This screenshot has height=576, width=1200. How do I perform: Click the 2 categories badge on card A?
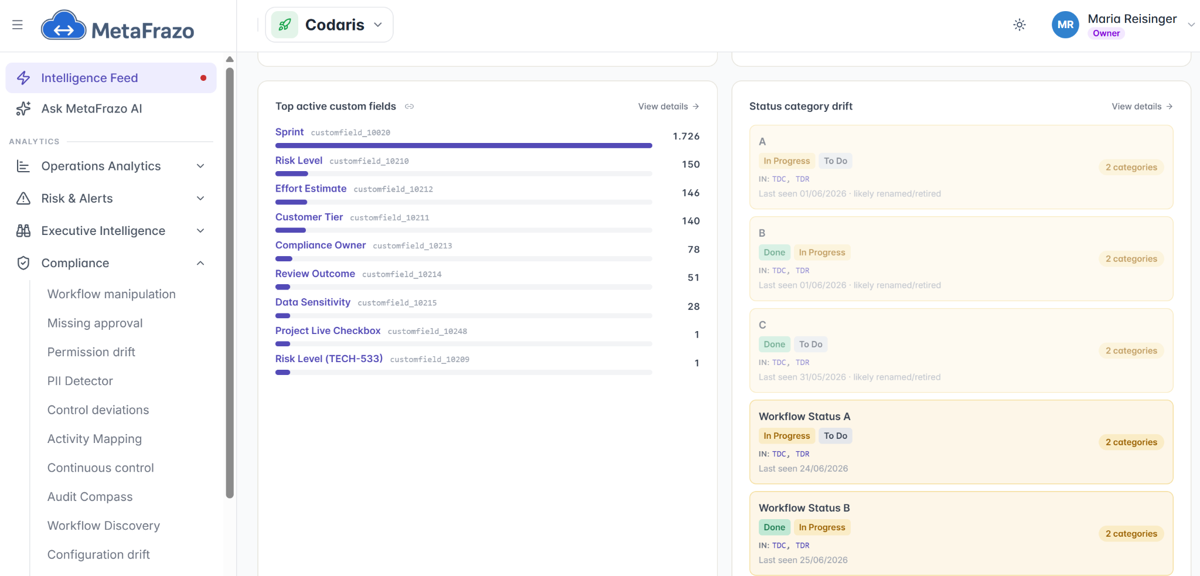pos(1132,167)
